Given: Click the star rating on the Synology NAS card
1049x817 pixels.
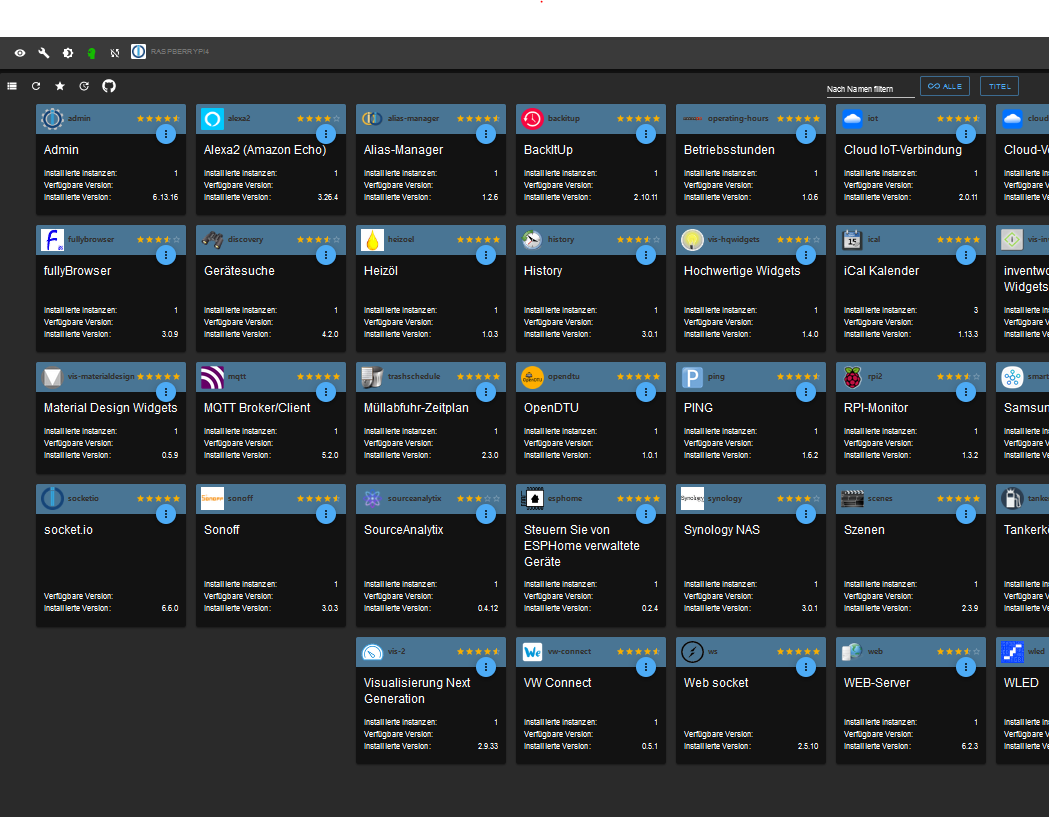Looking at the screenshot, I should 798,498.
